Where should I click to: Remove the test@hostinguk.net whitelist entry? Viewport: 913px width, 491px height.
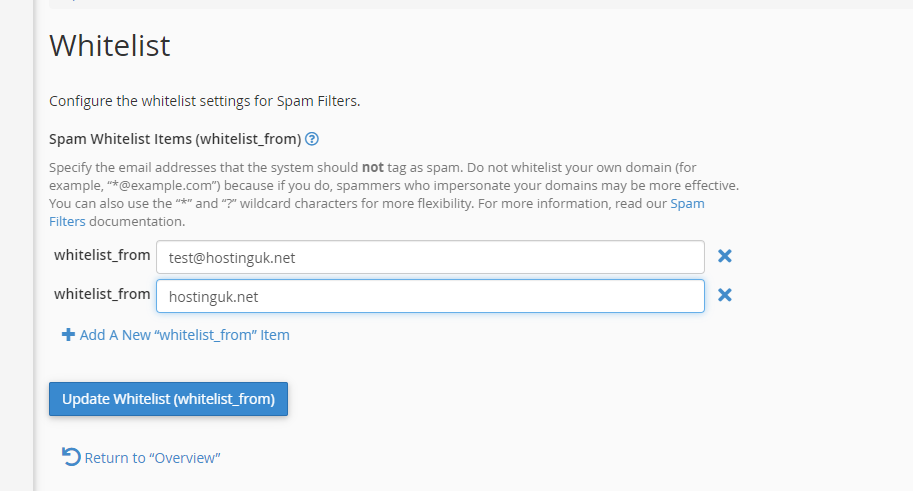(724, 256)
